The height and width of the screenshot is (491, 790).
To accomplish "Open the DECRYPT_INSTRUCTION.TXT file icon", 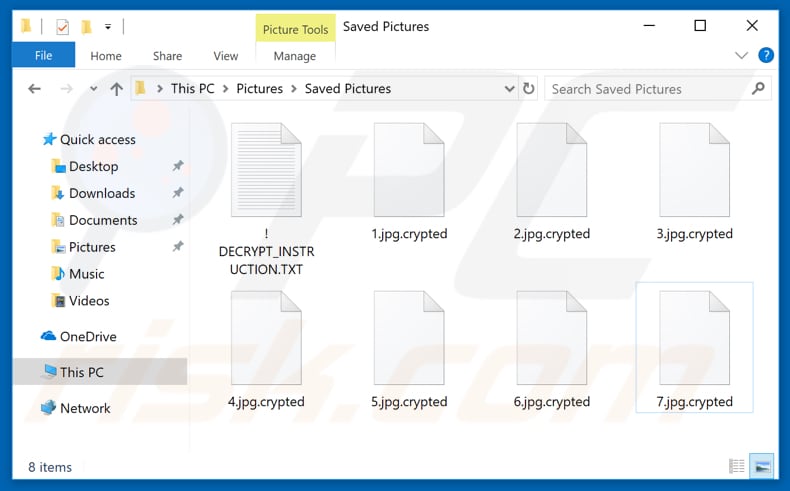I will (x=265, y=170).
